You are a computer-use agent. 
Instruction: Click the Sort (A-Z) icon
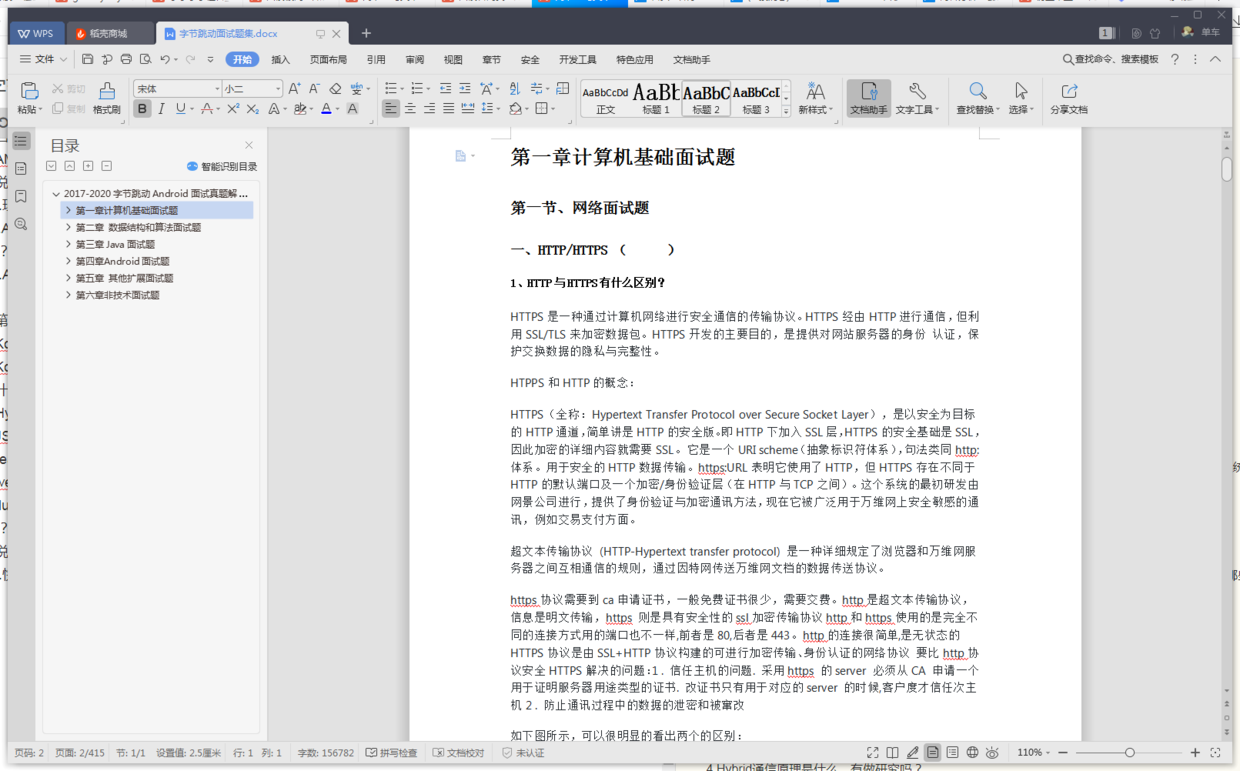pyautogui.click(x=514, y=89)
